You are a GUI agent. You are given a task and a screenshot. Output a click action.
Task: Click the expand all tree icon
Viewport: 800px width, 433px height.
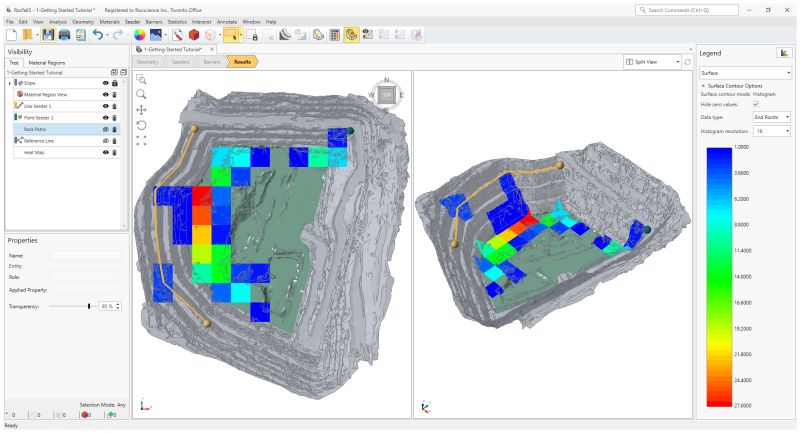coord(114,72)
